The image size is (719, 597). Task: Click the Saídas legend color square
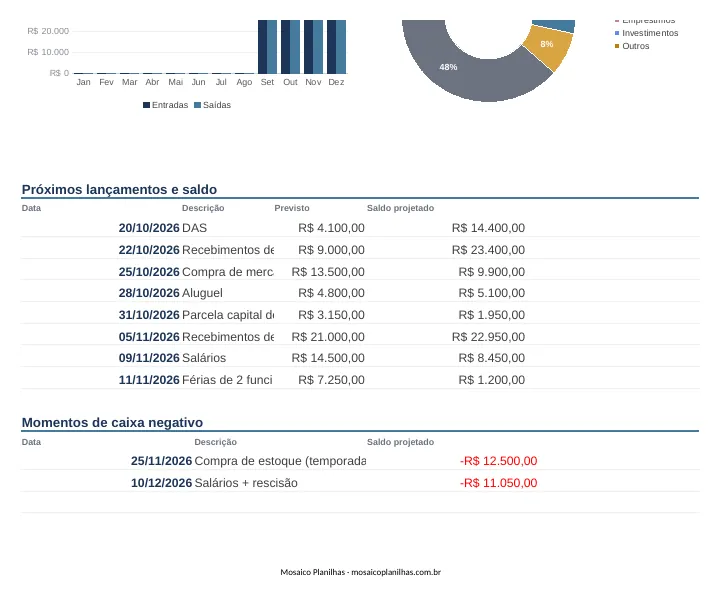198,105
